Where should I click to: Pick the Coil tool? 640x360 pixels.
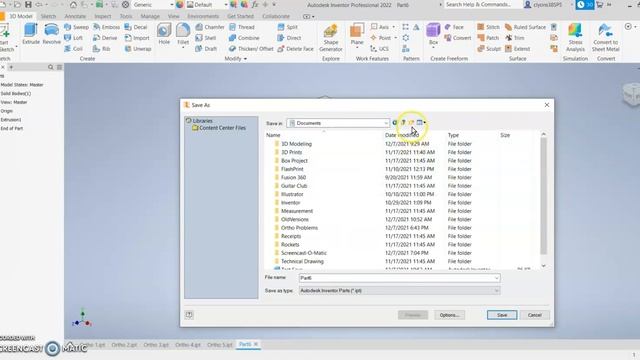[x=73, y=49]
